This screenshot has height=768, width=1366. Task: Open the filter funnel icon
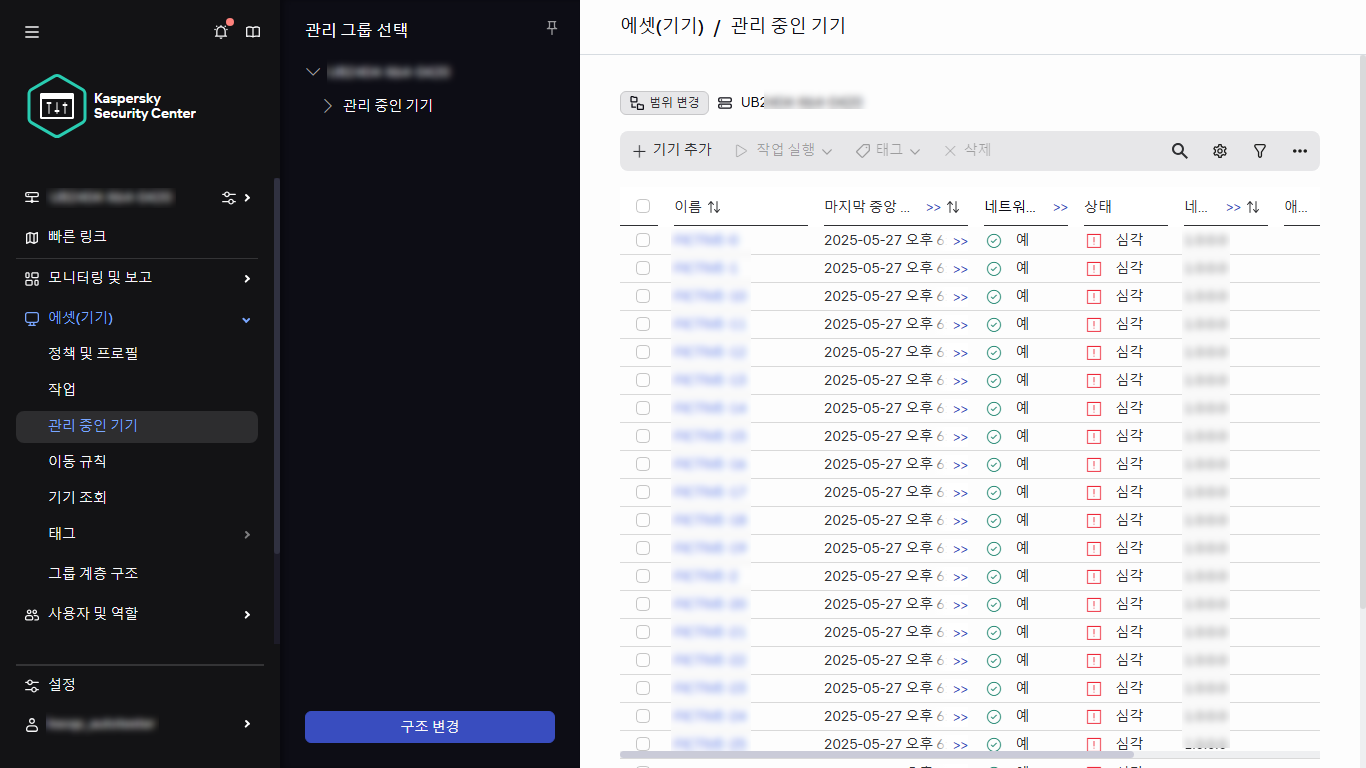pyautogui.click(x=1259, y=150)
